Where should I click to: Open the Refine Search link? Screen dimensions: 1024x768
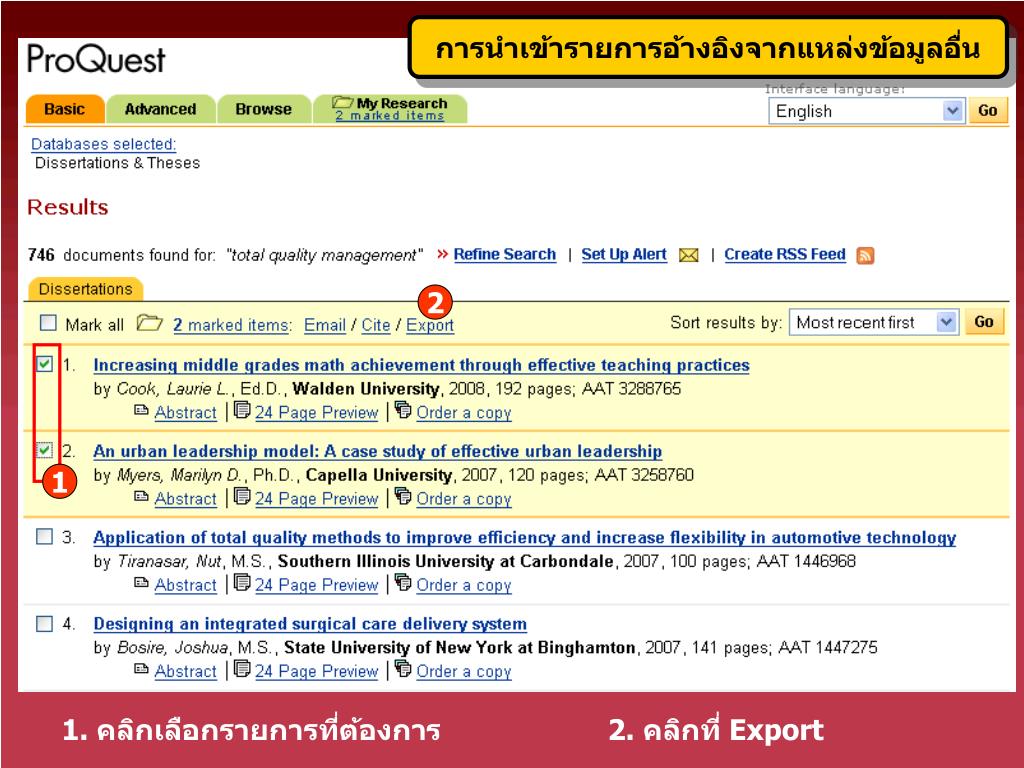[505, 254]
